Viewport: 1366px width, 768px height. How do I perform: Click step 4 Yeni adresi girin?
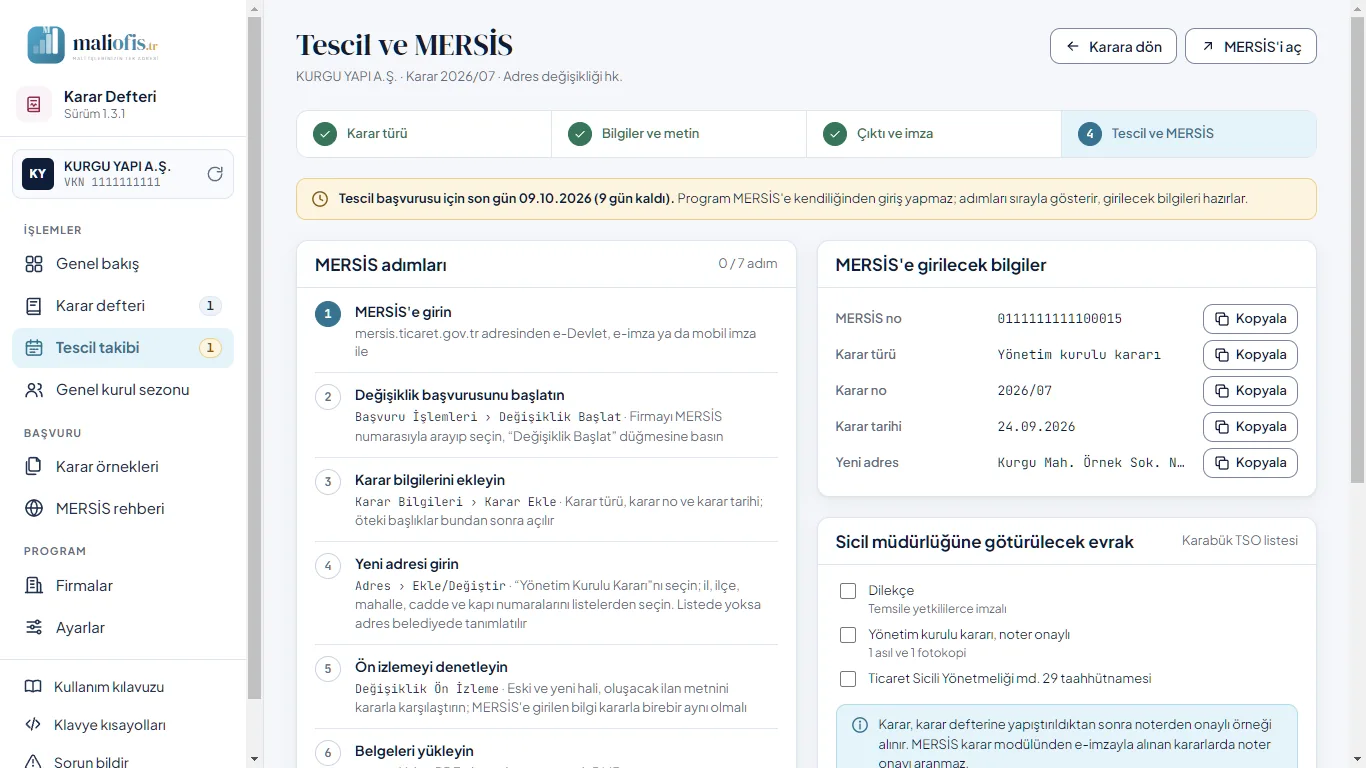546,593
